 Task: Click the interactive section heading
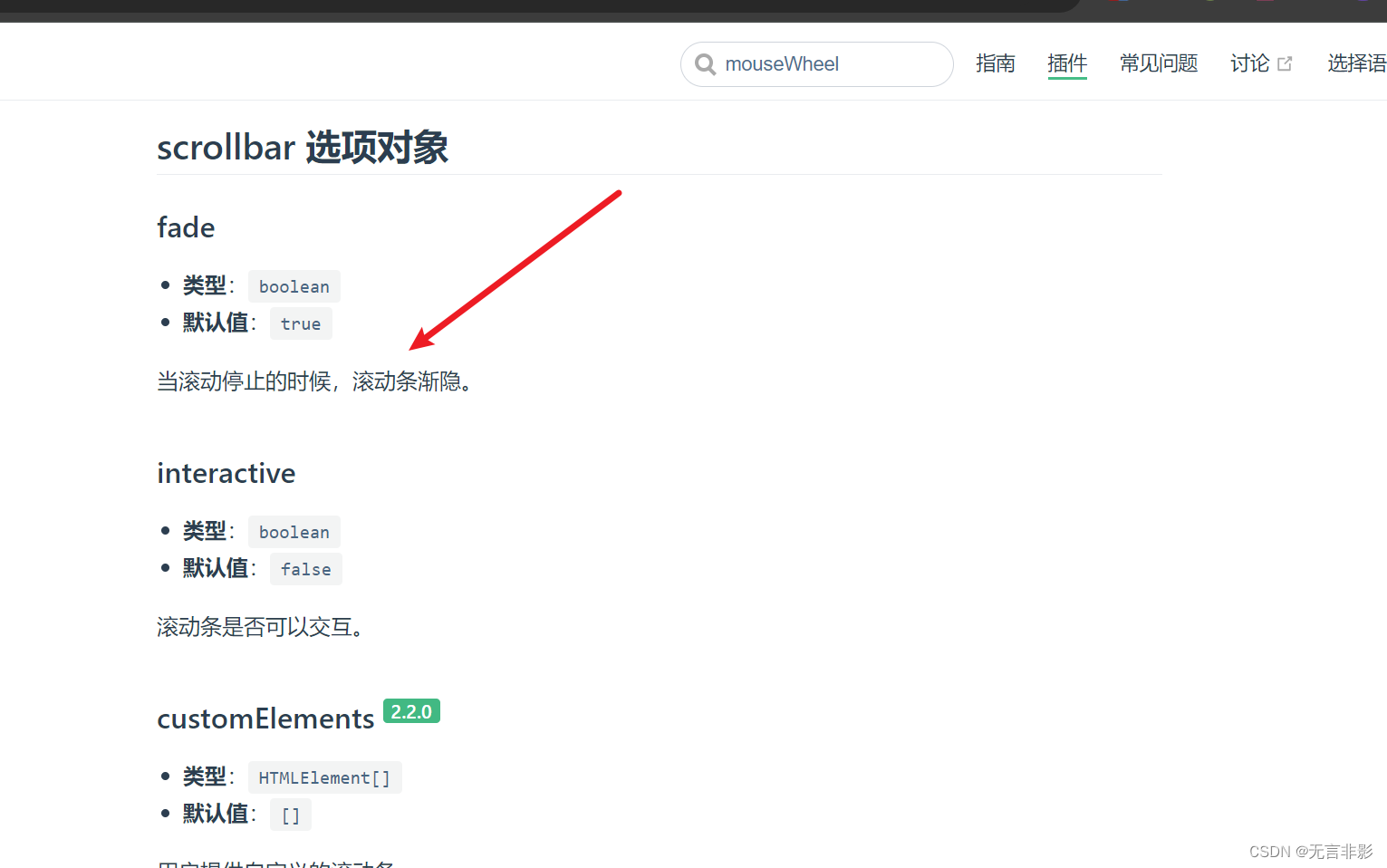[226, 473]
